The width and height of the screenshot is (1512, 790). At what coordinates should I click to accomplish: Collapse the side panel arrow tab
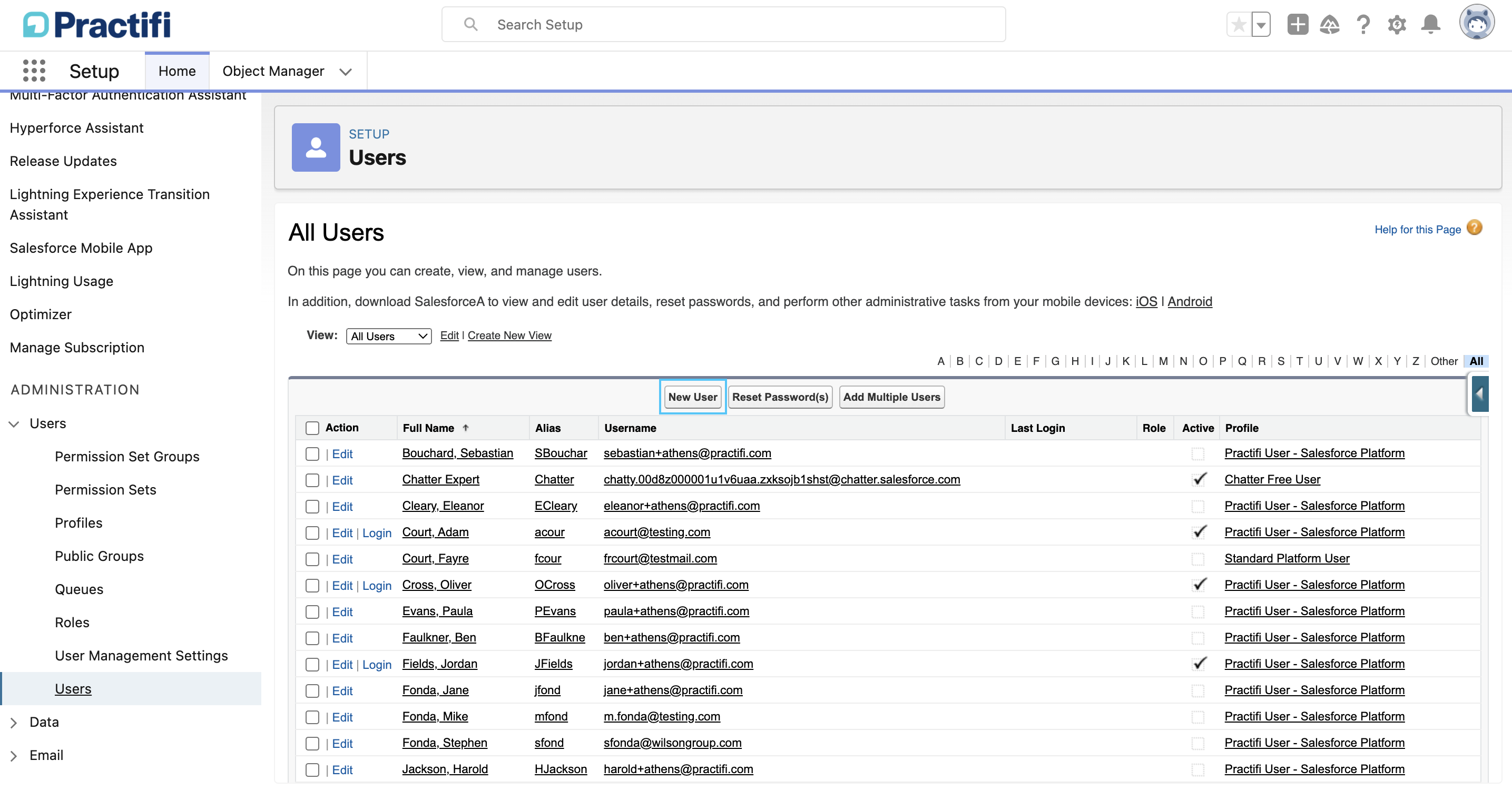[1480, 394]
